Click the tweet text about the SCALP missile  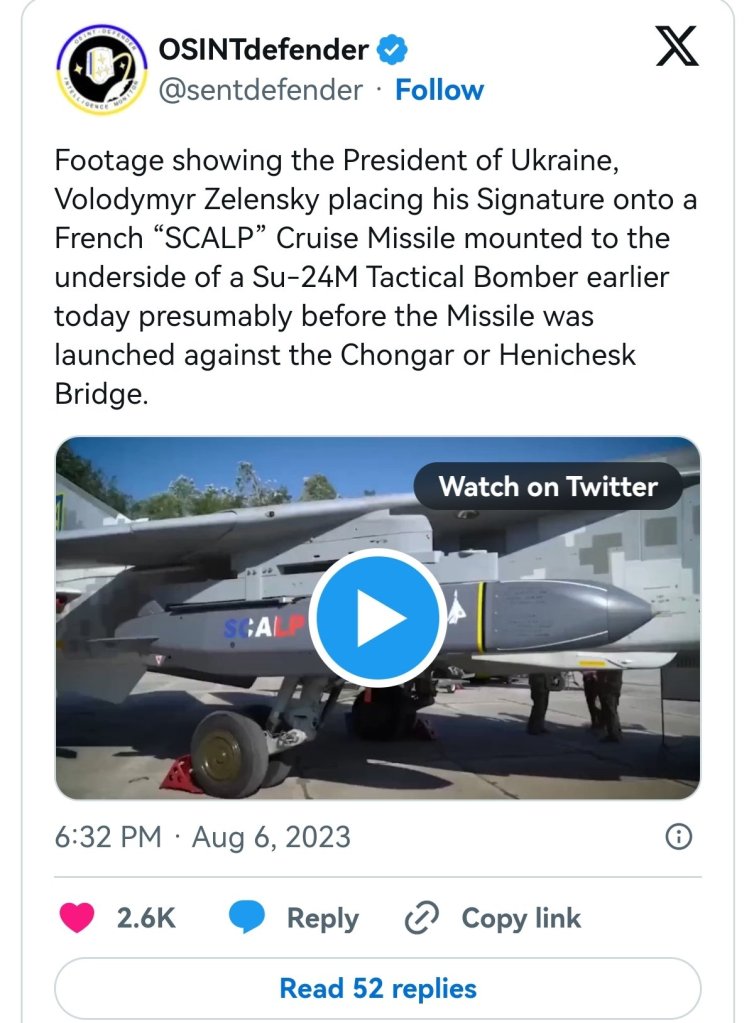[x=376, y=277]
